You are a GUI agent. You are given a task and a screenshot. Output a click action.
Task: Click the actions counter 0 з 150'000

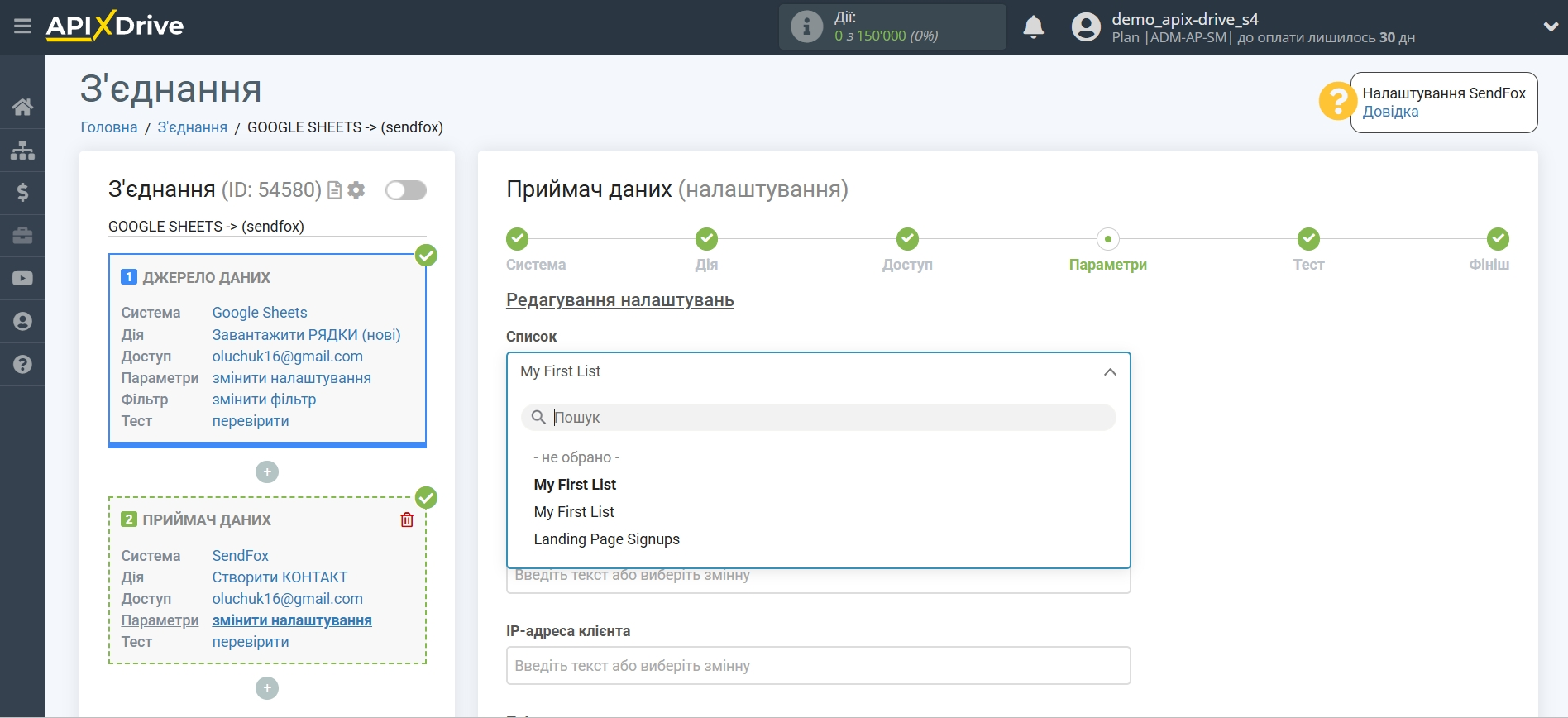tap(886, 36)
